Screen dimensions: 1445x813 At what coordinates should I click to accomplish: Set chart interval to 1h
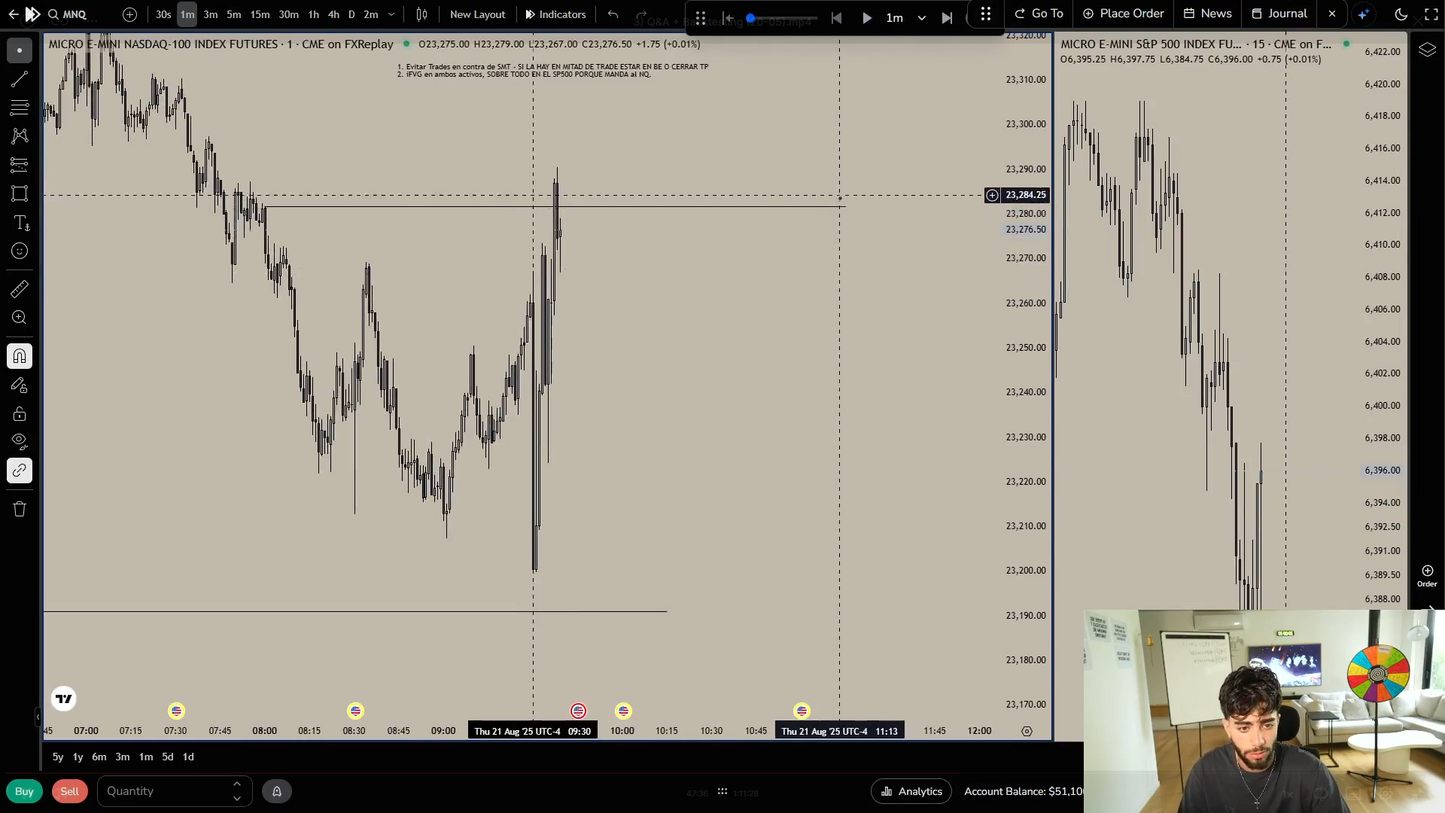point(313,15)
